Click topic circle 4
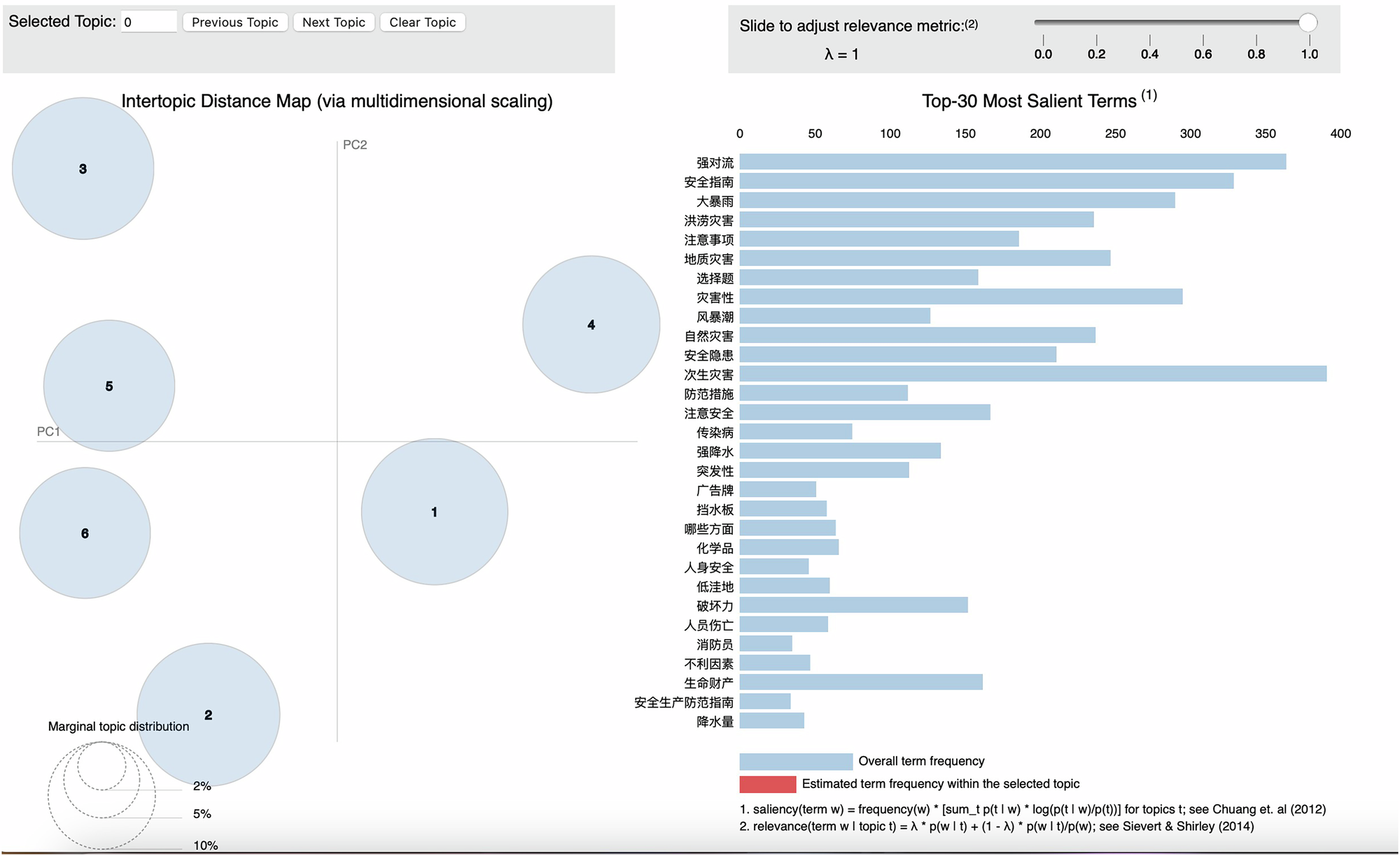The height and width of the screenshot is (856, 1400). (x=591, y=324)
